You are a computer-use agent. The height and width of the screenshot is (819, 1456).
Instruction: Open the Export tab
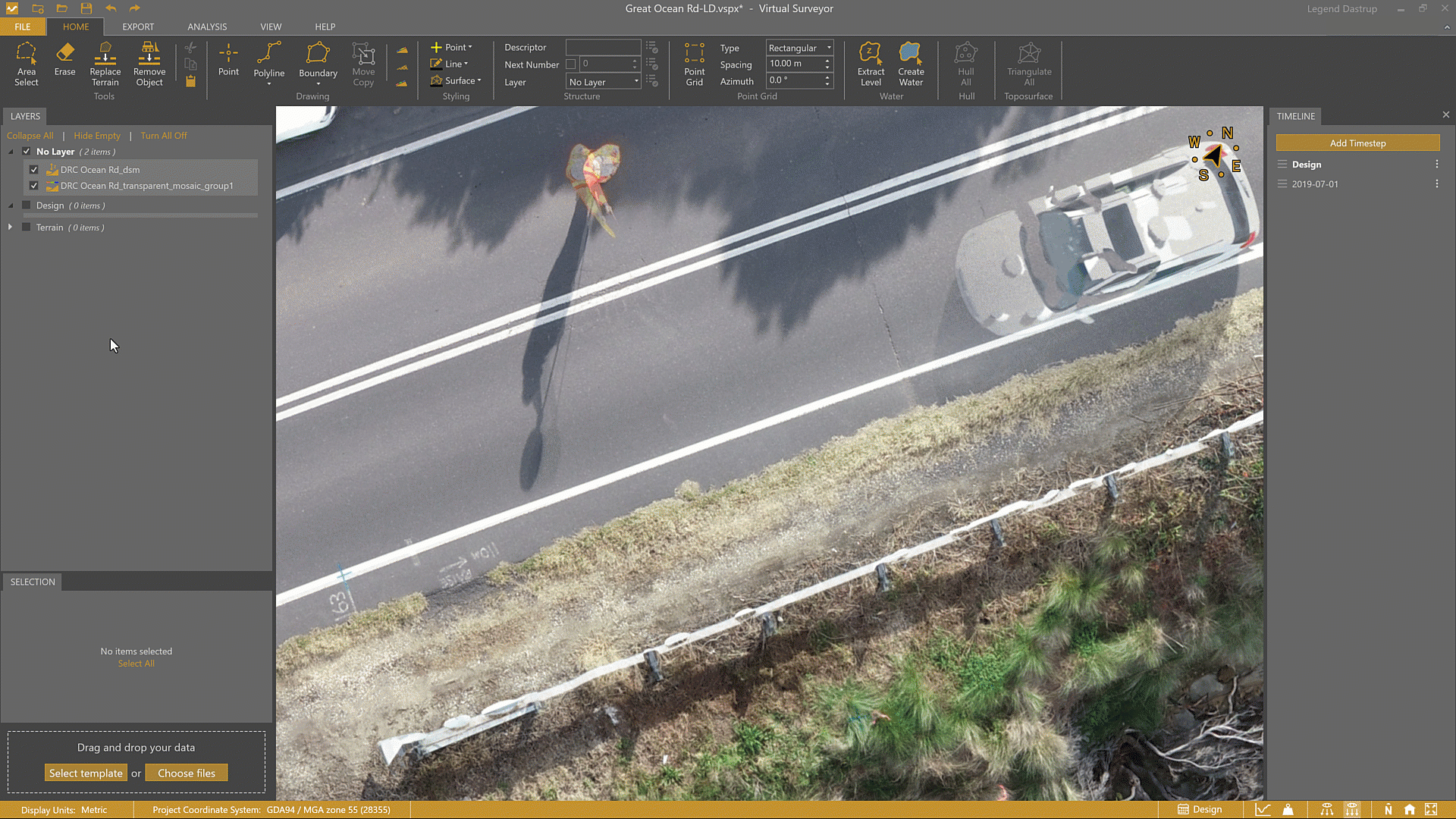138,27
